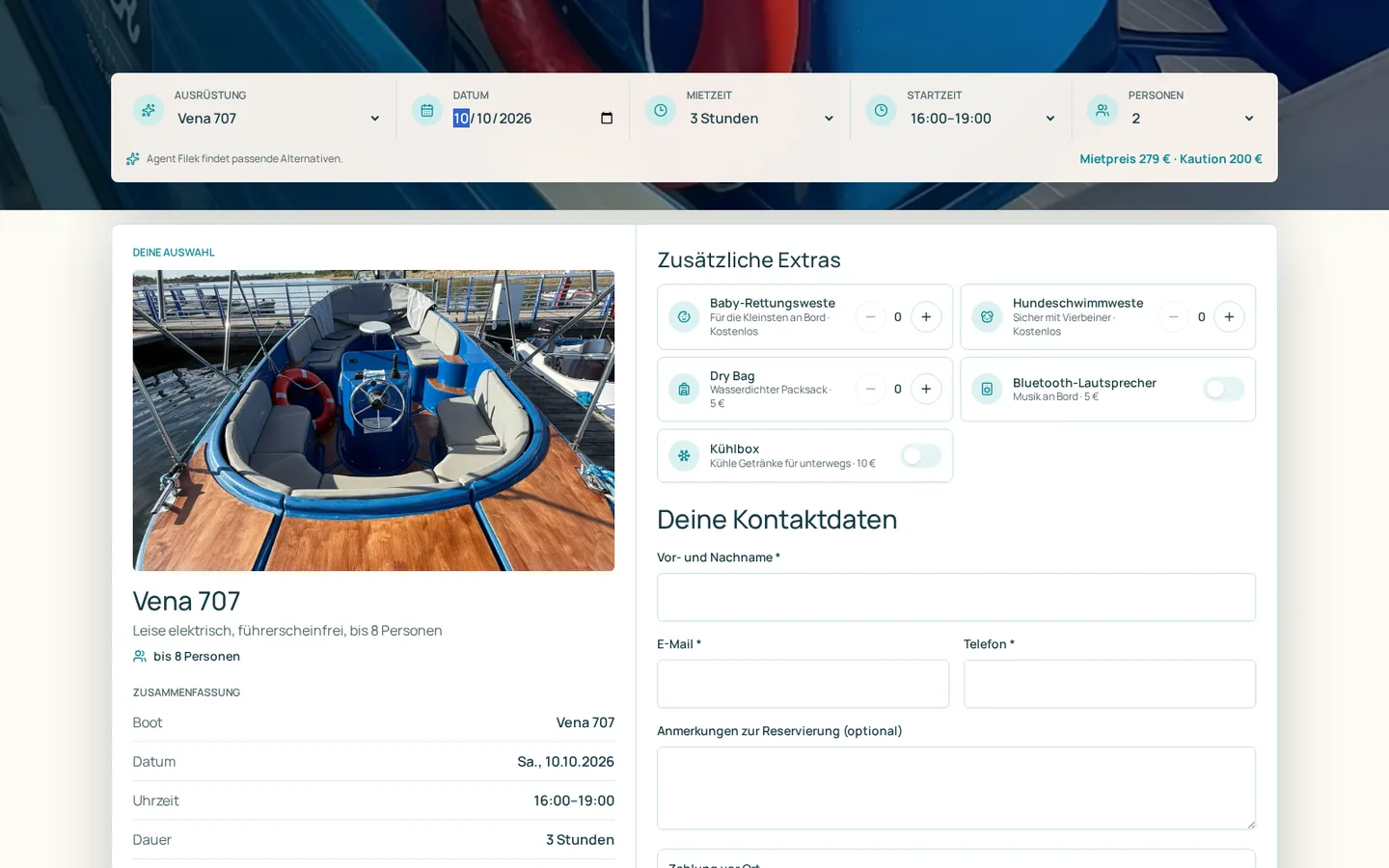The height and width of the screenshot is (868, 1389).
Task: Click the Vor- und Nachname field
Action: tap(956, 597)
